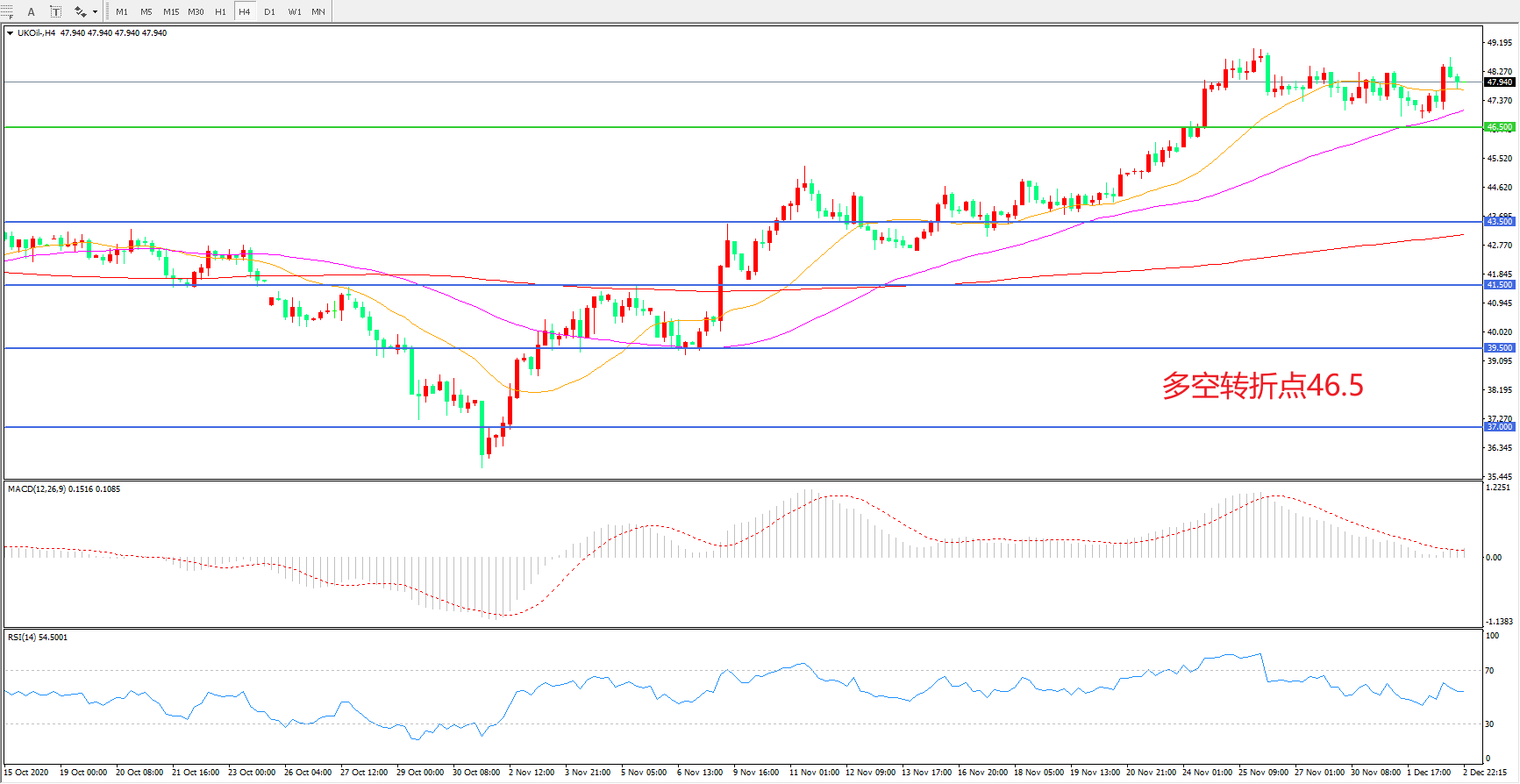
Task: Switch to MN monthly timeframe
Action: (318, 11)
